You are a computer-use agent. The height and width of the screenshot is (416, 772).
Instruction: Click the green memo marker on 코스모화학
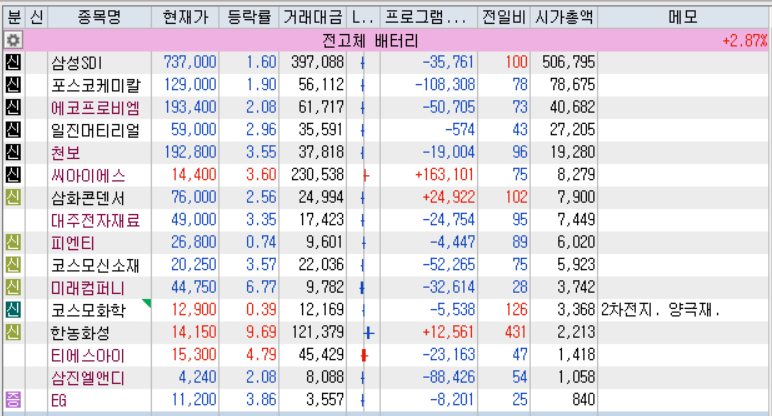(x=146, y=303)
